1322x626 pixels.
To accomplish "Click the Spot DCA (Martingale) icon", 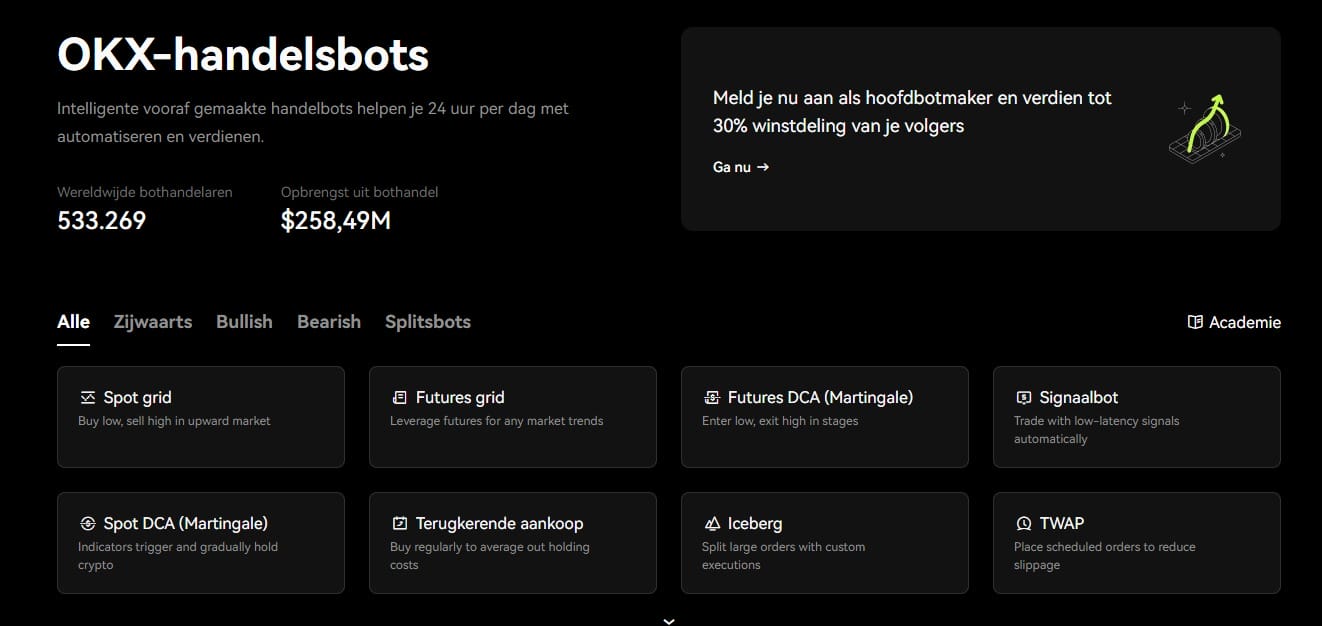I will [x=87, y=523].
